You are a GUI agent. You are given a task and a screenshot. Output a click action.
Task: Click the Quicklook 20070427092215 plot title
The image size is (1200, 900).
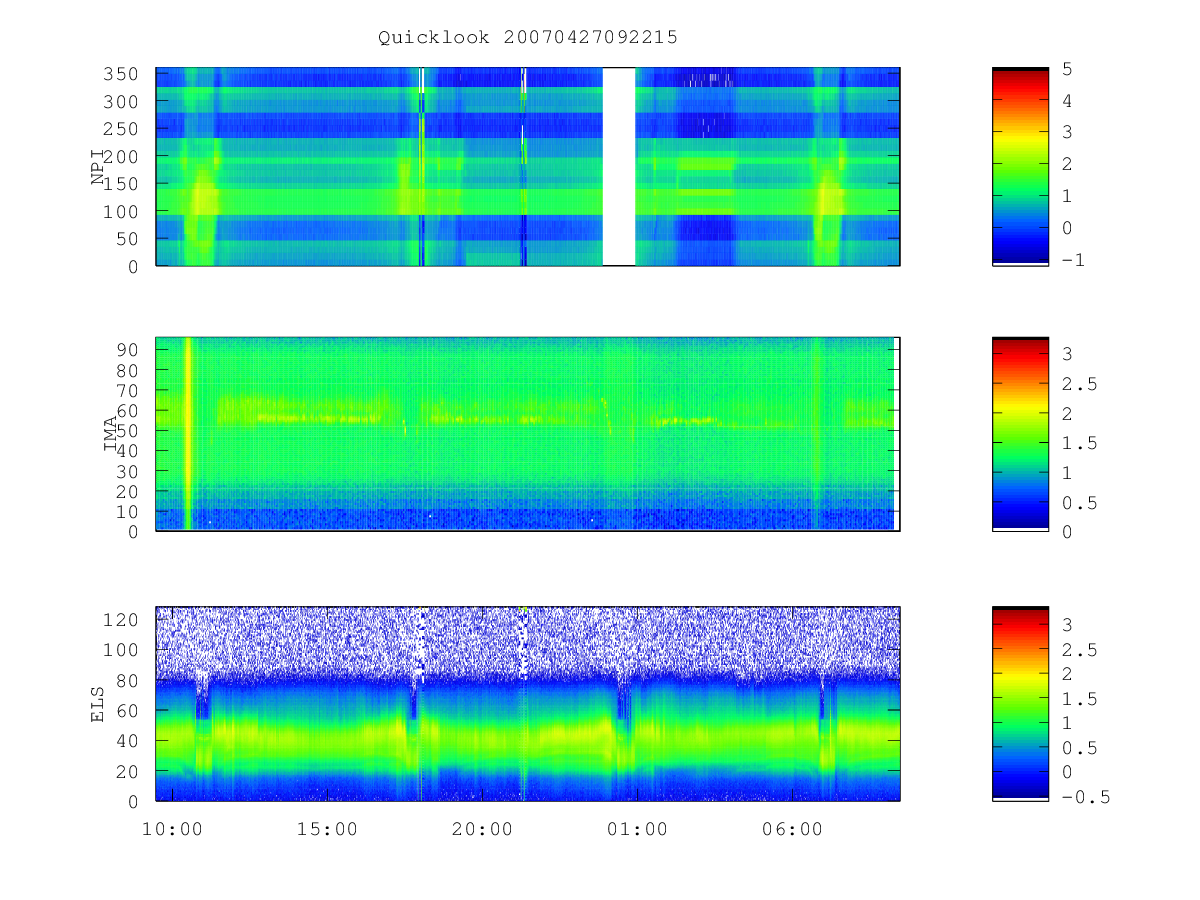(528, 37)
